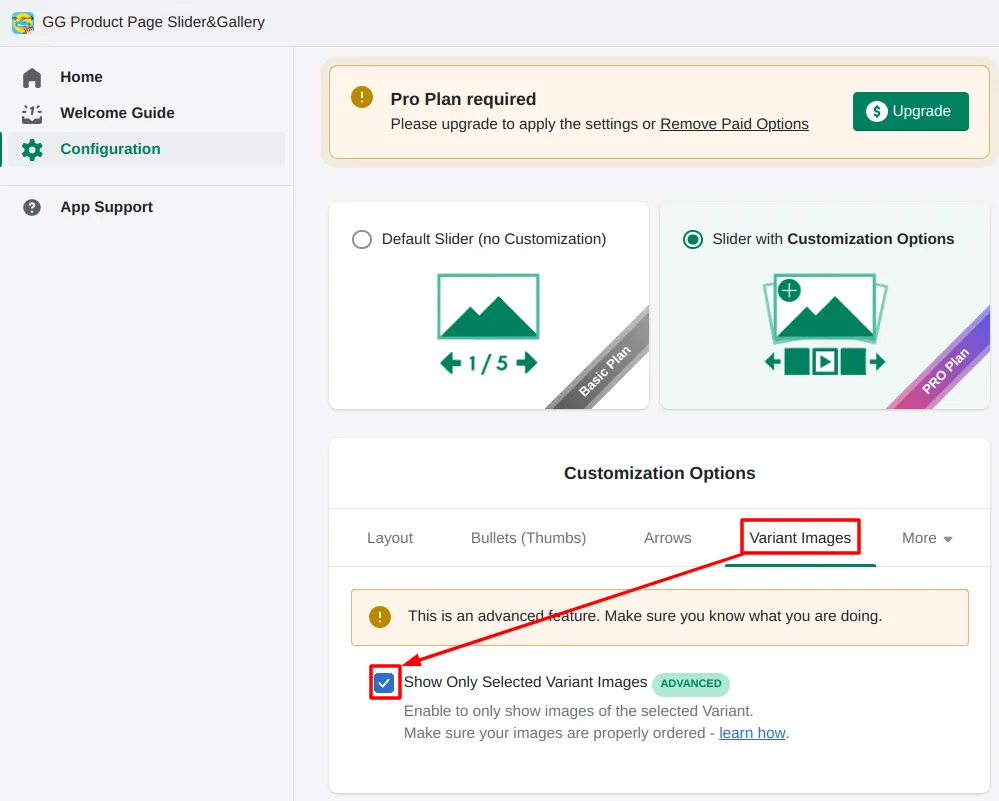The image size is (999, 801).
Task: Select the Variant Images tab
Action: [800, 538]
